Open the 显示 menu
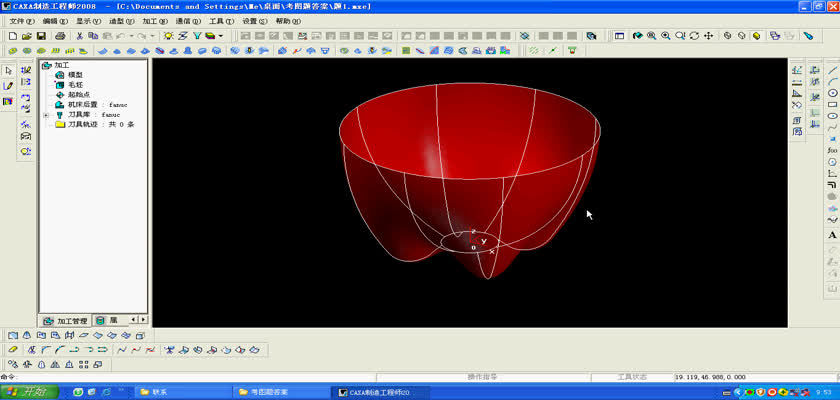 point(88,21)
